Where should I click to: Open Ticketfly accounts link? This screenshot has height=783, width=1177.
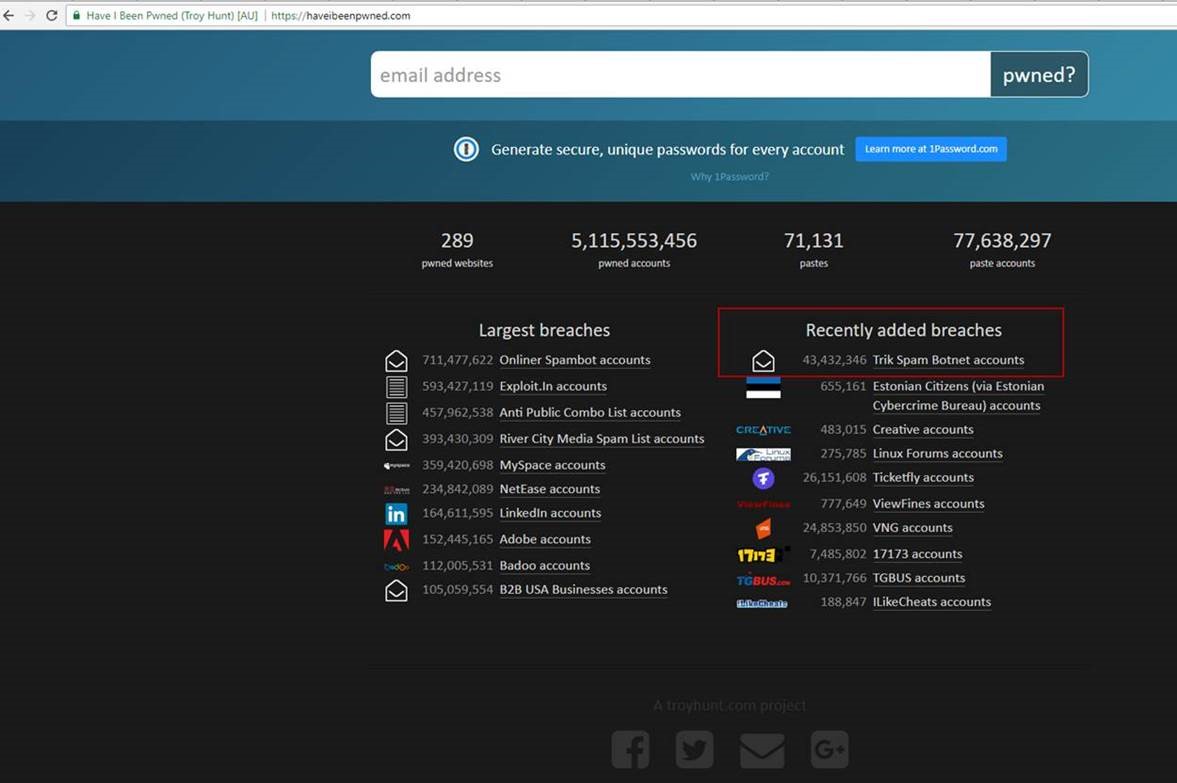[923, 478]
